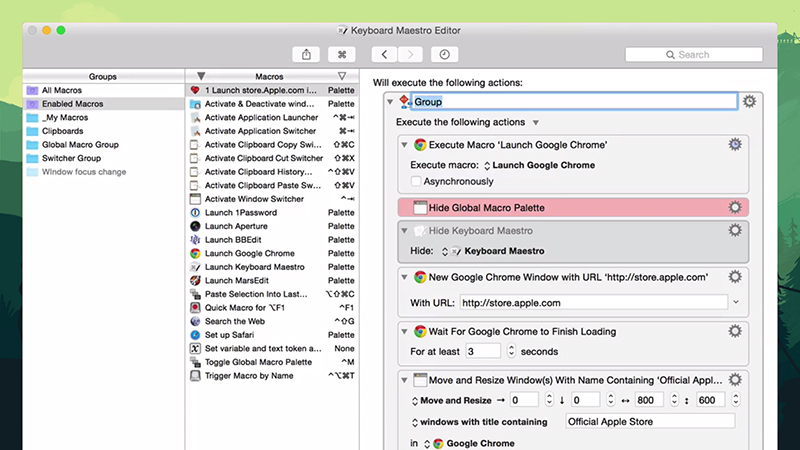Click stepper beside the 600 height field
The height and width of the screenshot is (450, 800).
click(x=736, y=400)
